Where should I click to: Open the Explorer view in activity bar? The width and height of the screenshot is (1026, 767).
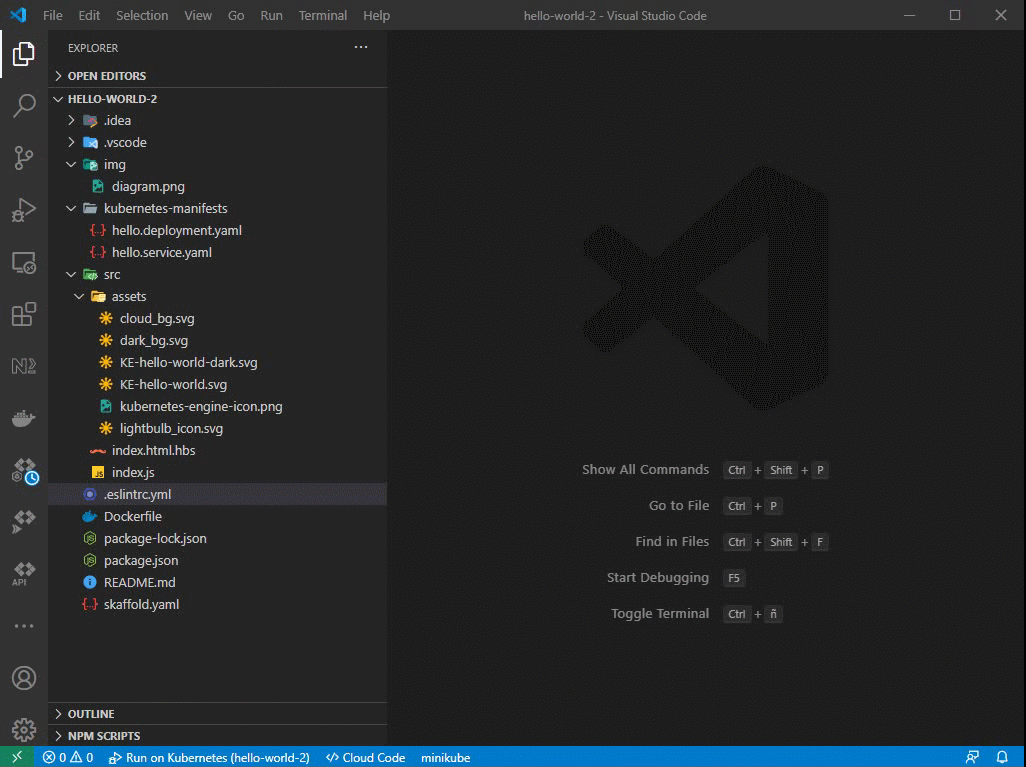(24, 54)
